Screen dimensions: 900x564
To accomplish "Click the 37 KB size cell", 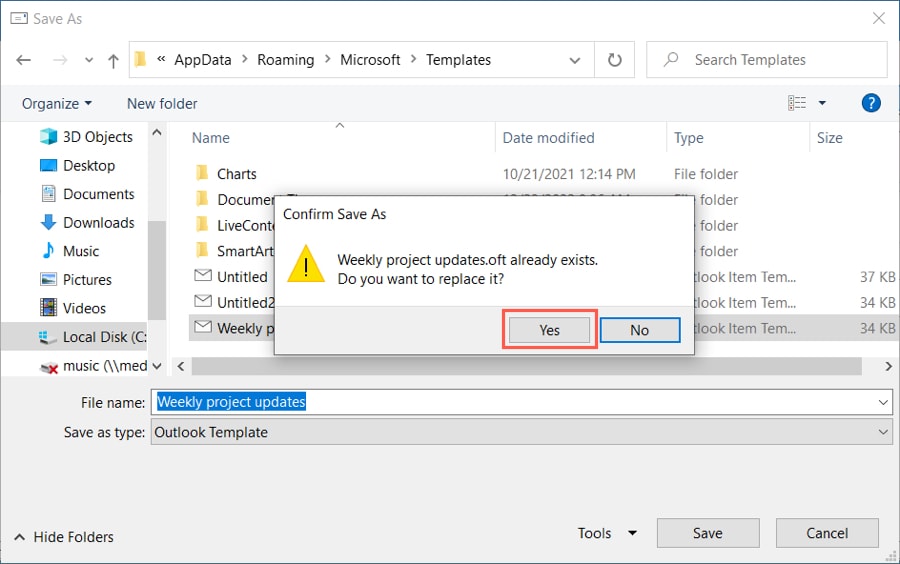I will (877, 277).
